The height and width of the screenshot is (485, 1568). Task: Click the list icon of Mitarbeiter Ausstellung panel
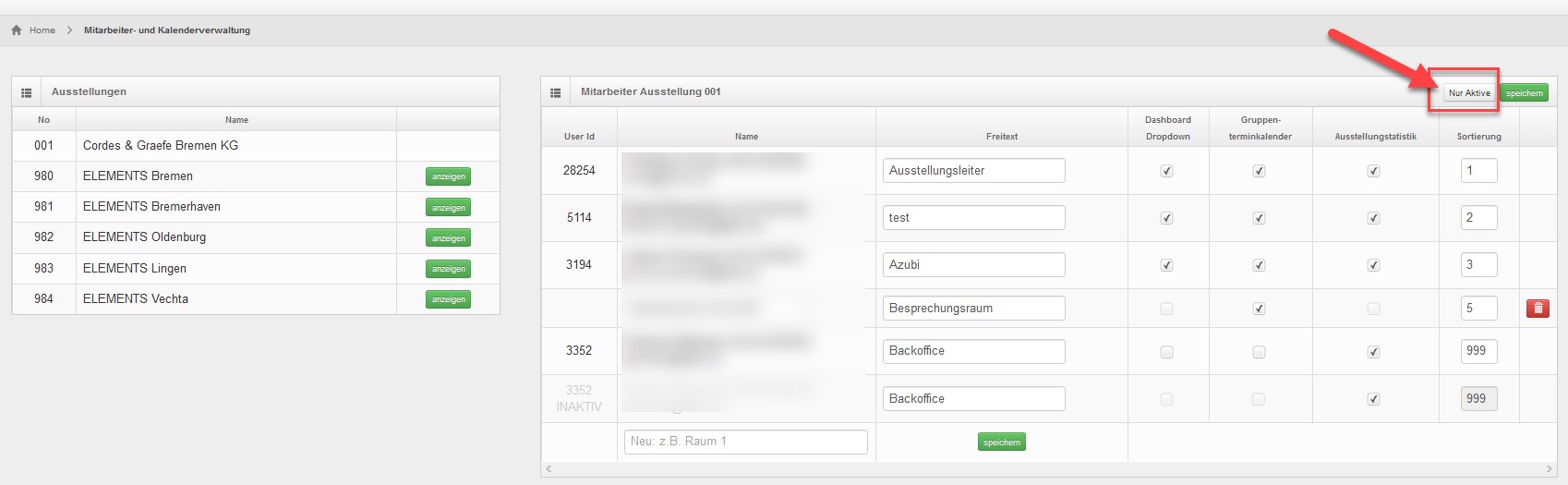point(555,92)
